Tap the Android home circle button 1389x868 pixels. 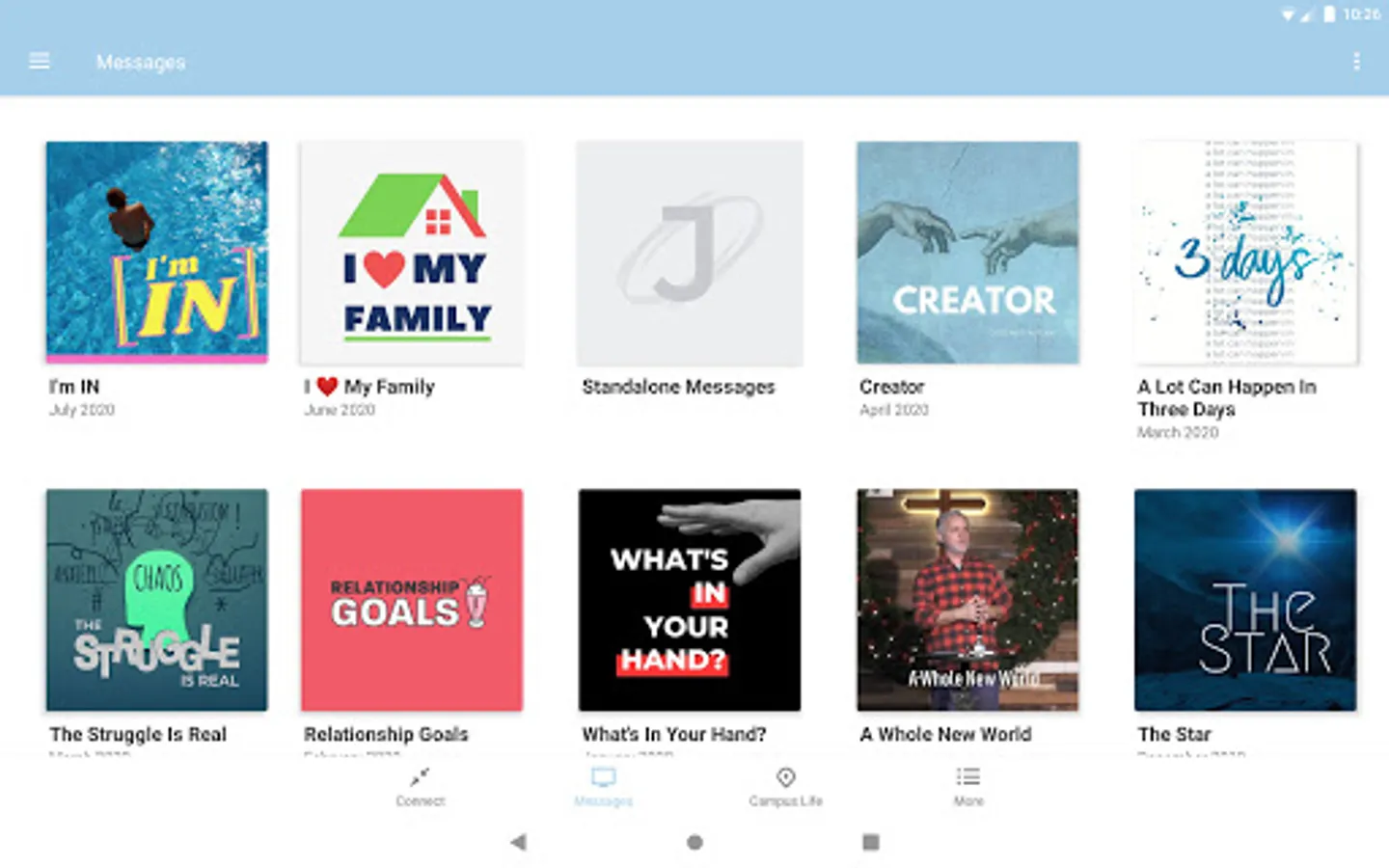(x=694, y=842)
